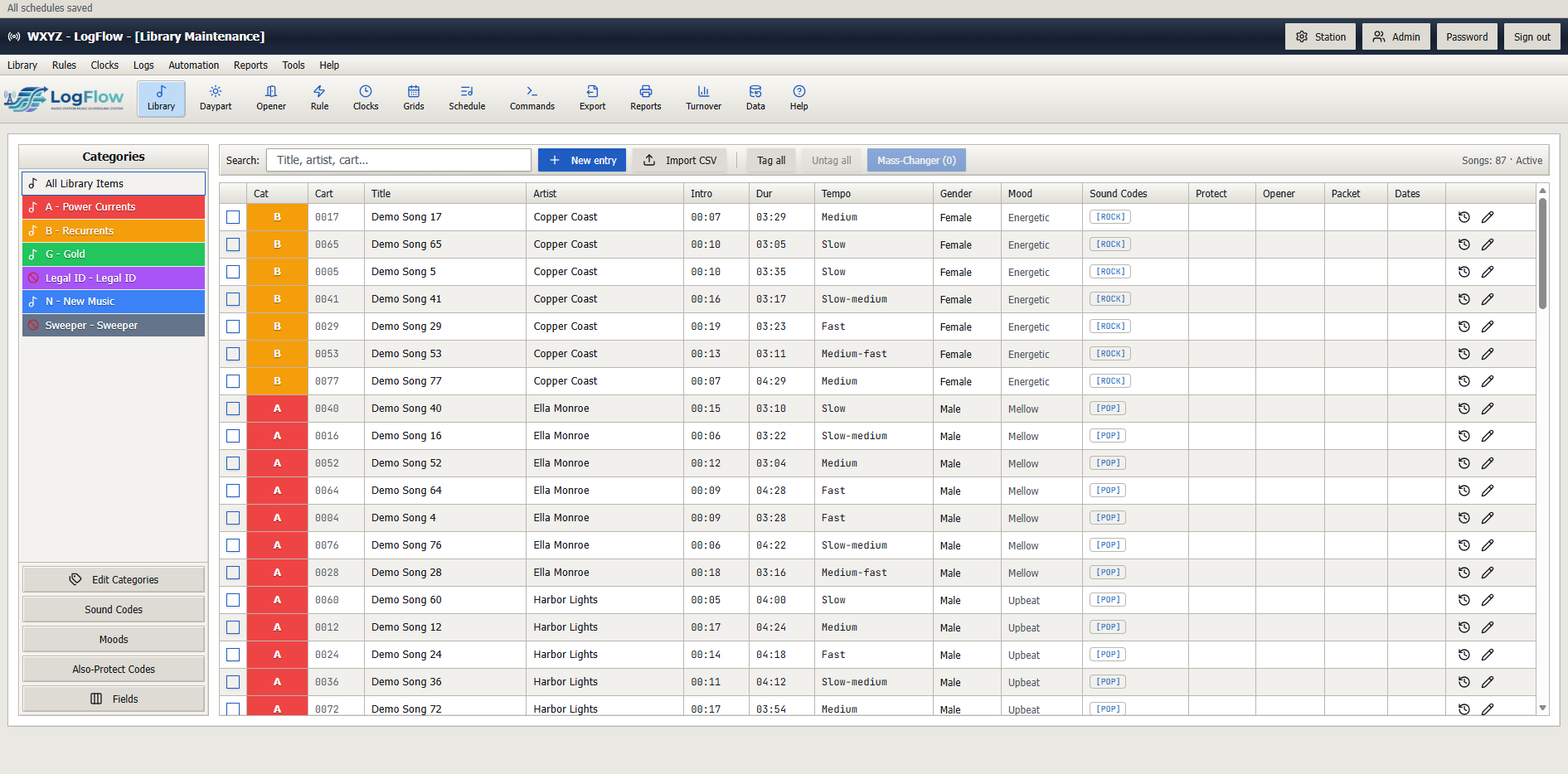Open the Data toolbar icon

point(755,98)
